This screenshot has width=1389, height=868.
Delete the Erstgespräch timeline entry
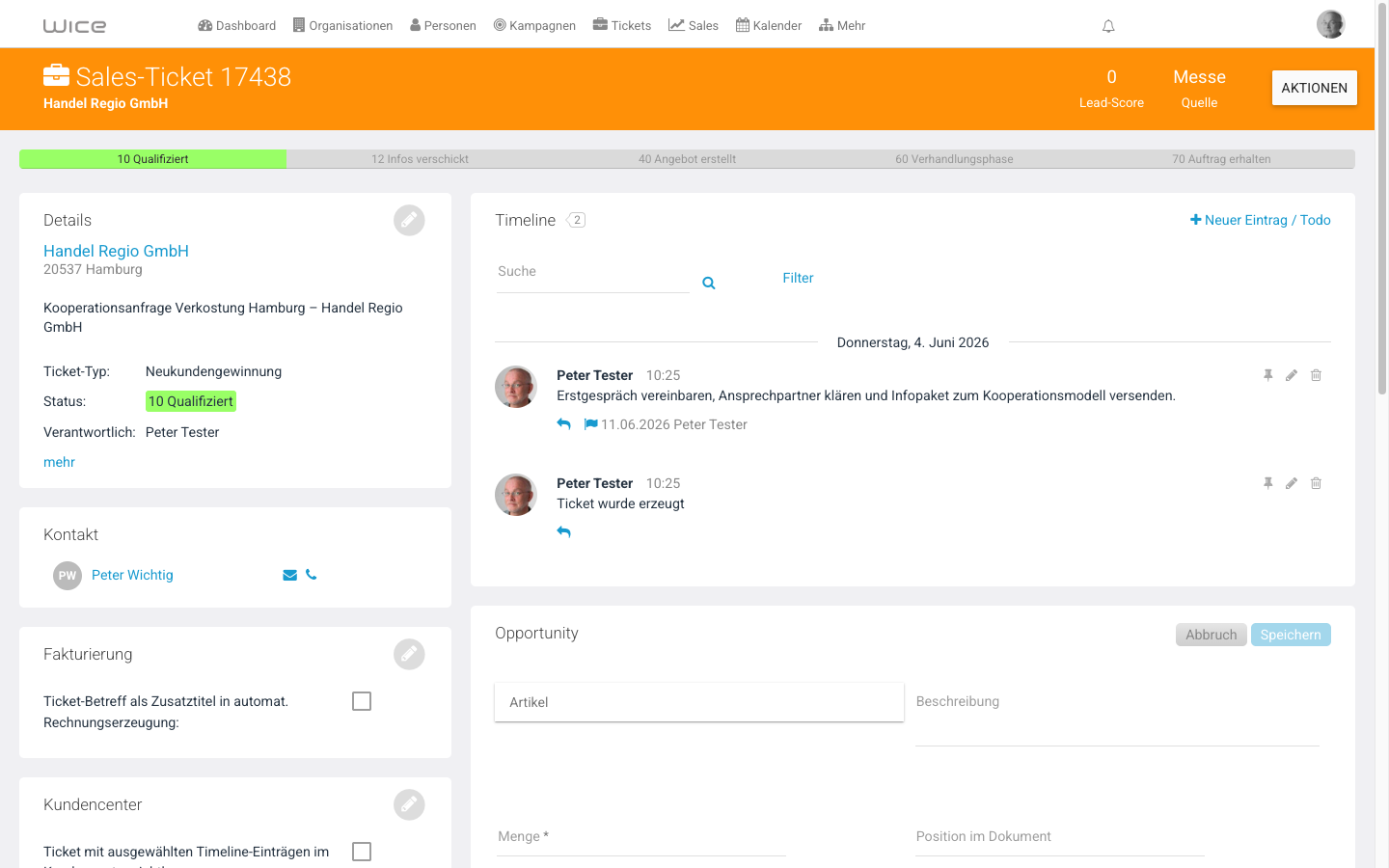[x=1316, y=375]
